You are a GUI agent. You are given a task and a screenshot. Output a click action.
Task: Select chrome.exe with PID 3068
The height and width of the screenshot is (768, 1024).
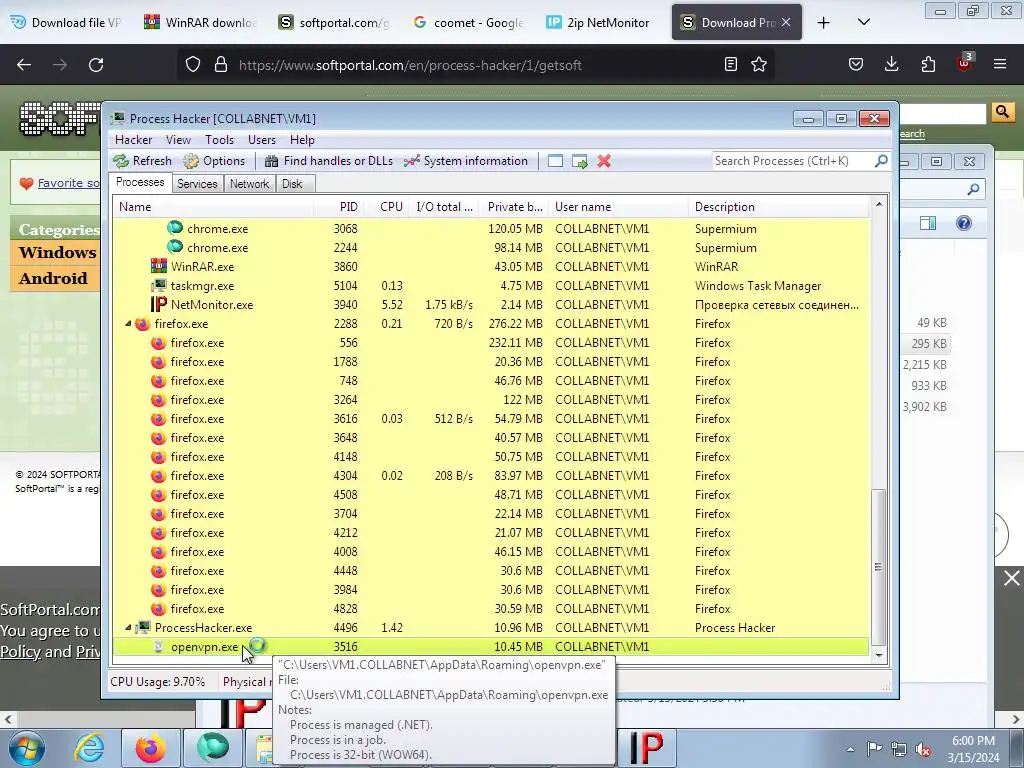point(491,229)
